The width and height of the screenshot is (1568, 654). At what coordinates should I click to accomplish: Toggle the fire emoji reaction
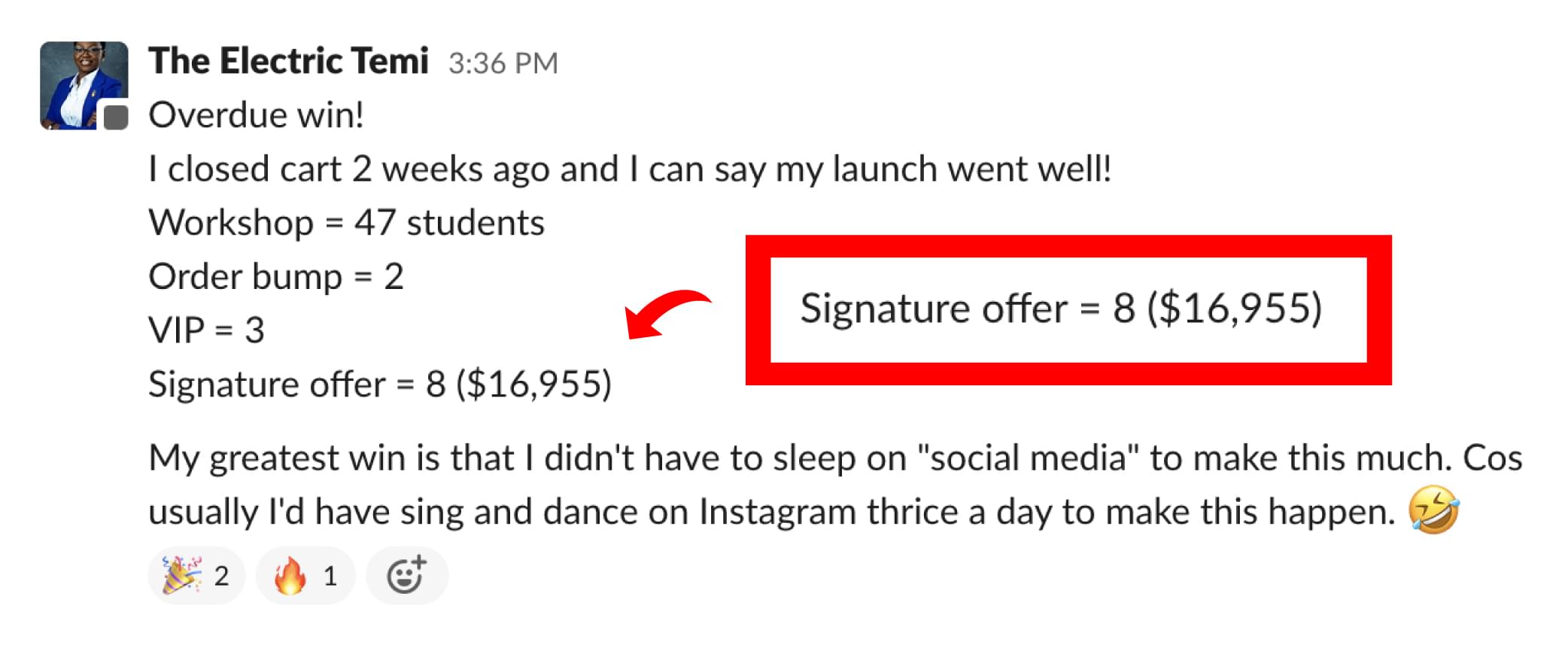[x=305, y=576]
